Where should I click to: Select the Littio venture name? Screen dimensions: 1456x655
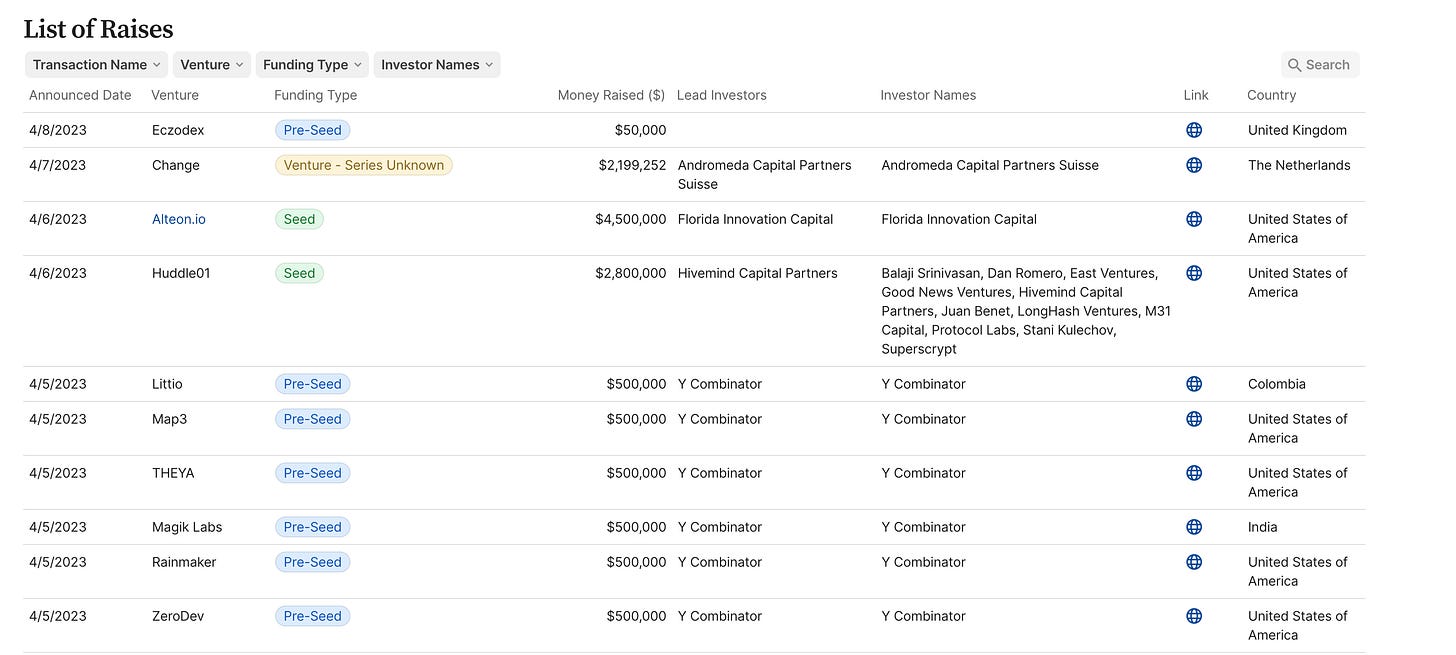(167, 384)
